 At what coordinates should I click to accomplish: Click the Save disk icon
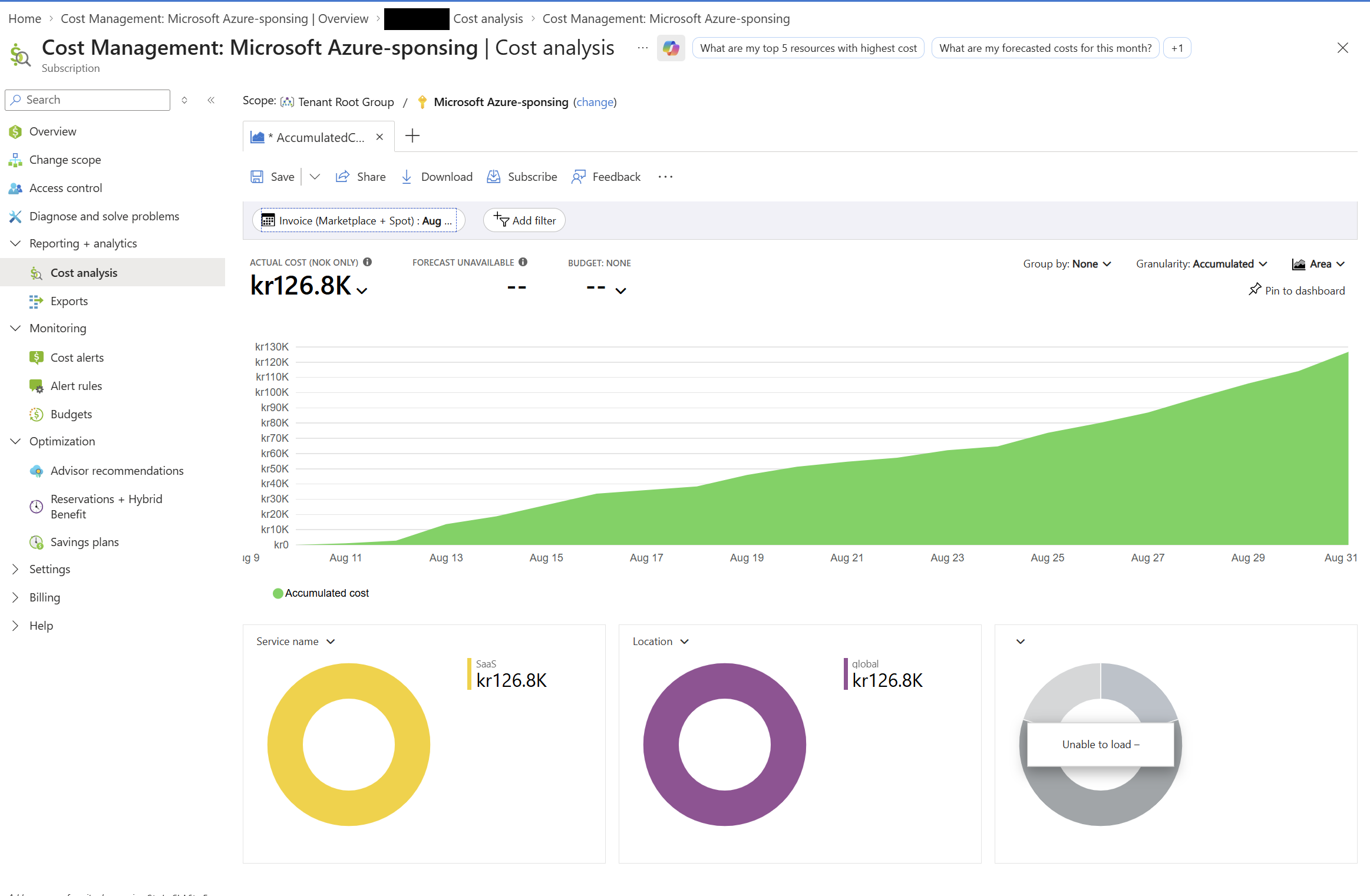pos(257,177)
